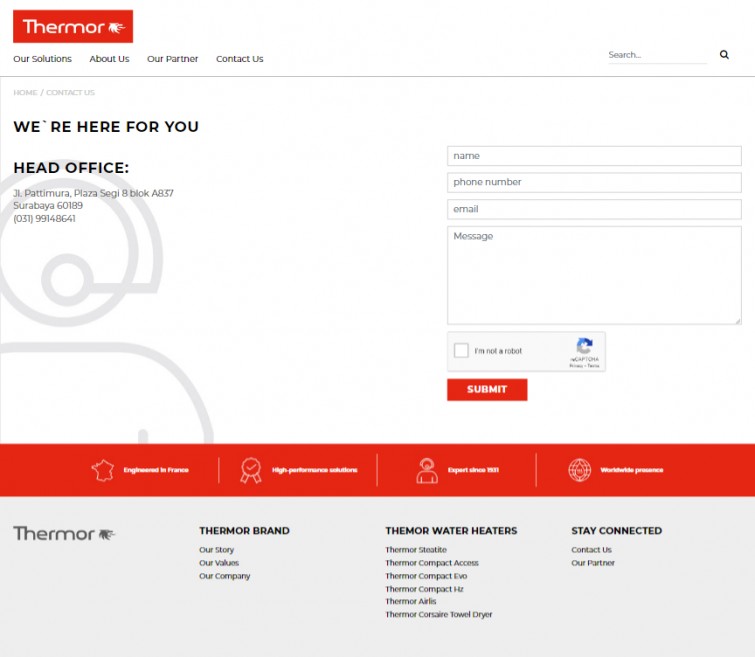Click the expert person icon in red banner
The image size is (755, 657).
point(427,471)
